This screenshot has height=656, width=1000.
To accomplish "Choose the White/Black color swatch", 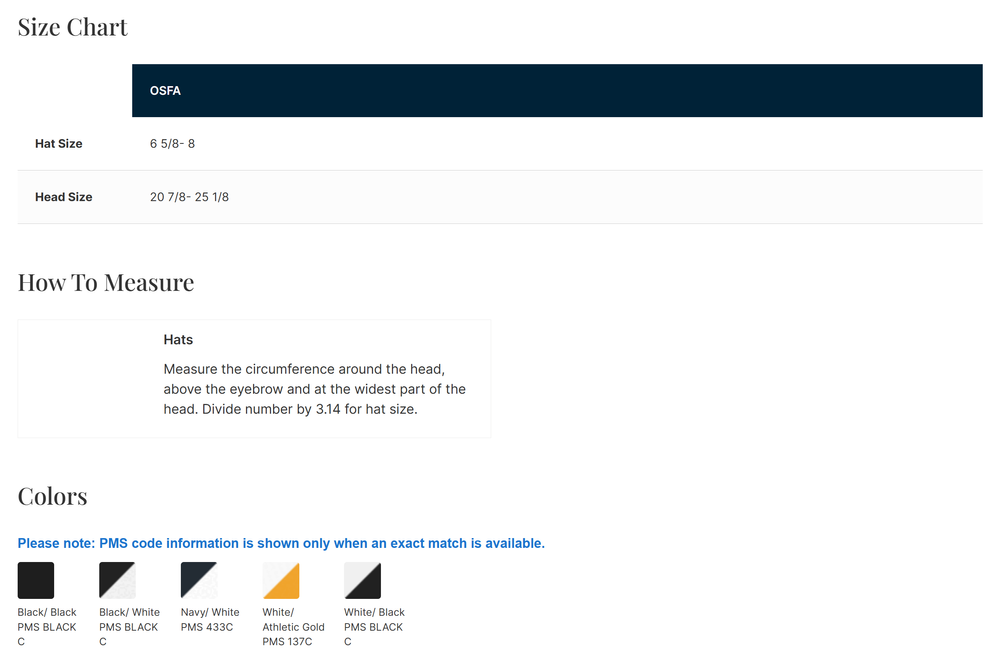I will click(362, 580).
